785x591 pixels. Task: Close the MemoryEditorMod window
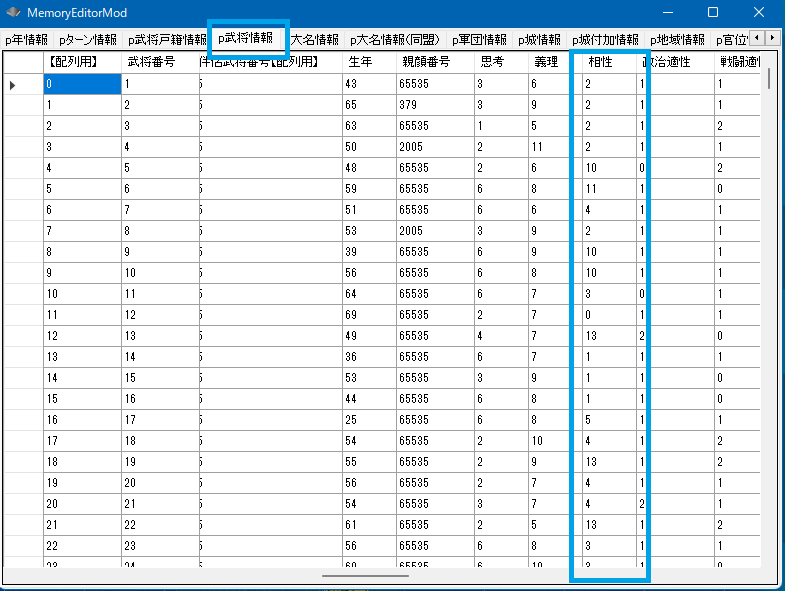758,12
